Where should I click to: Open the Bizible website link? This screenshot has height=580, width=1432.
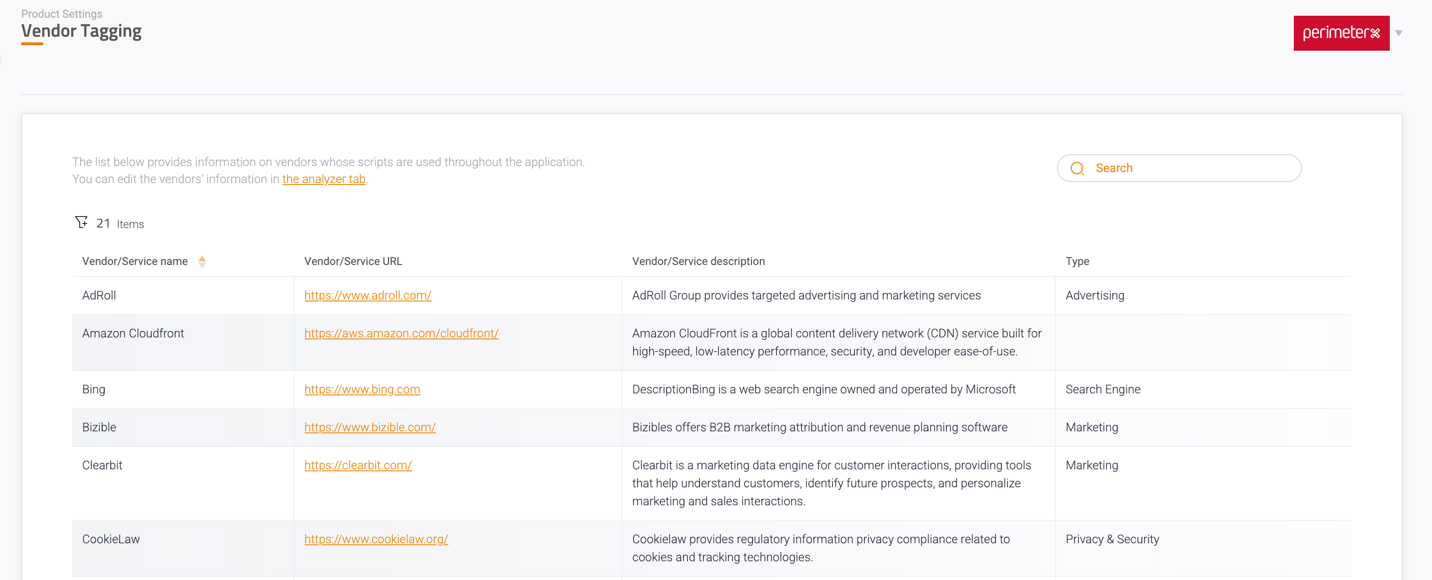369,428
